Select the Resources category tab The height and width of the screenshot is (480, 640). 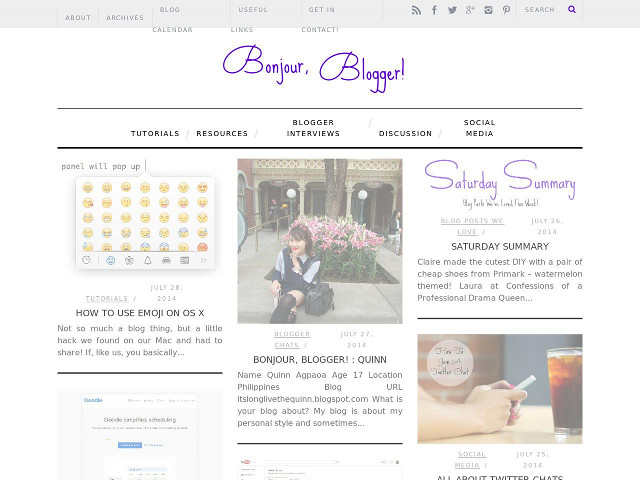(222, 133)
